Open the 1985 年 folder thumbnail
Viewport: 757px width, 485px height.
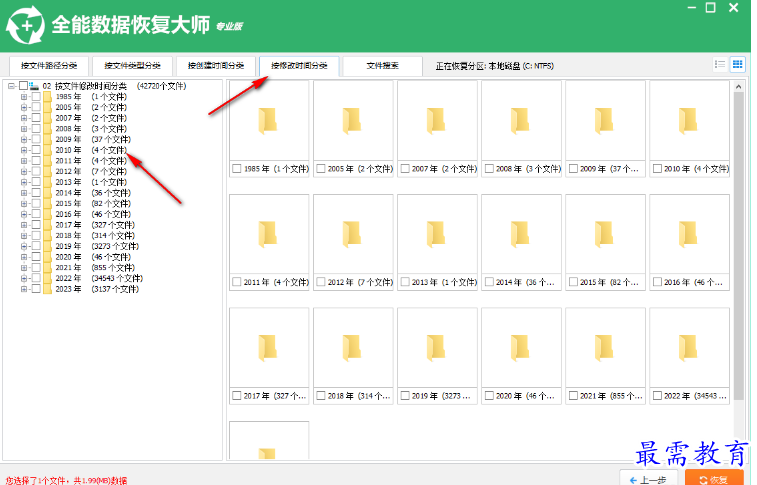pyautogui.click(x=268, y=120)
